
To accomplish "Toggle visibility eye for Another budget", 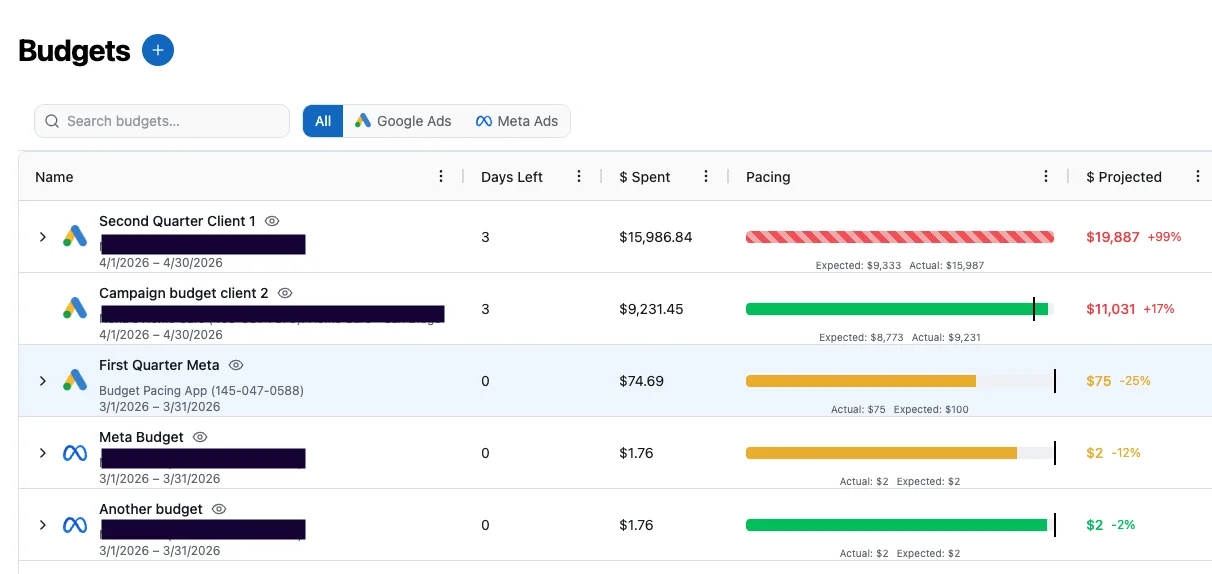I will pos(219,509).
